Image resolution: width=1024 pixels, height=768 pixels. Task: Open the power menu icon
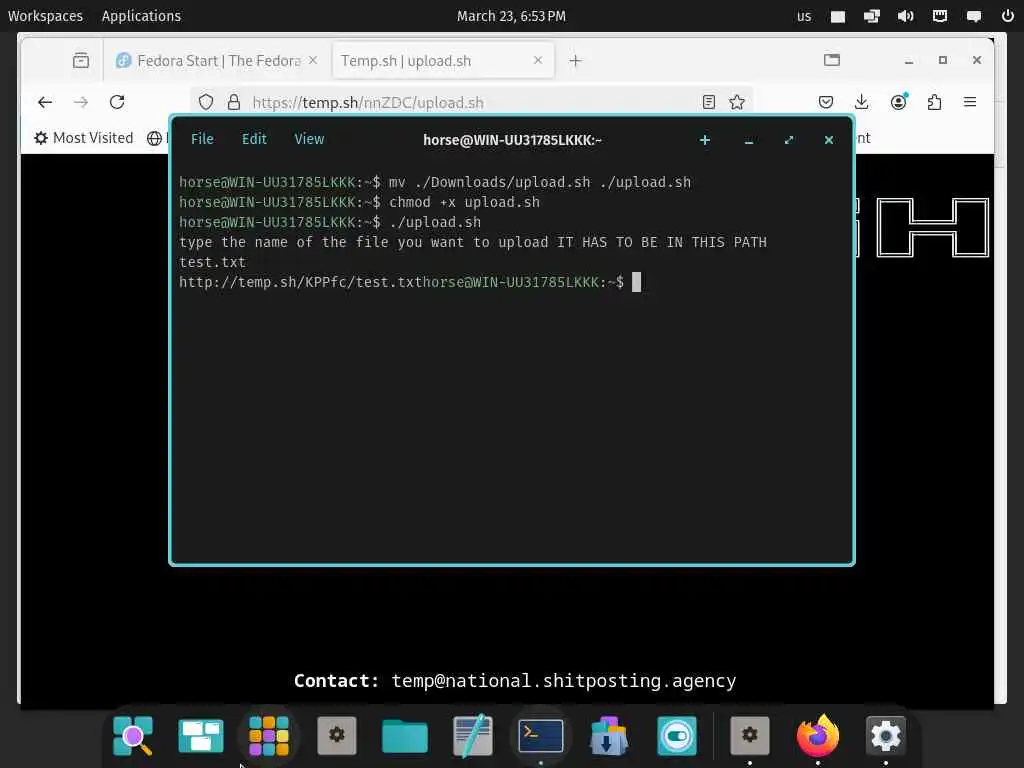(x=1007, y=16)
